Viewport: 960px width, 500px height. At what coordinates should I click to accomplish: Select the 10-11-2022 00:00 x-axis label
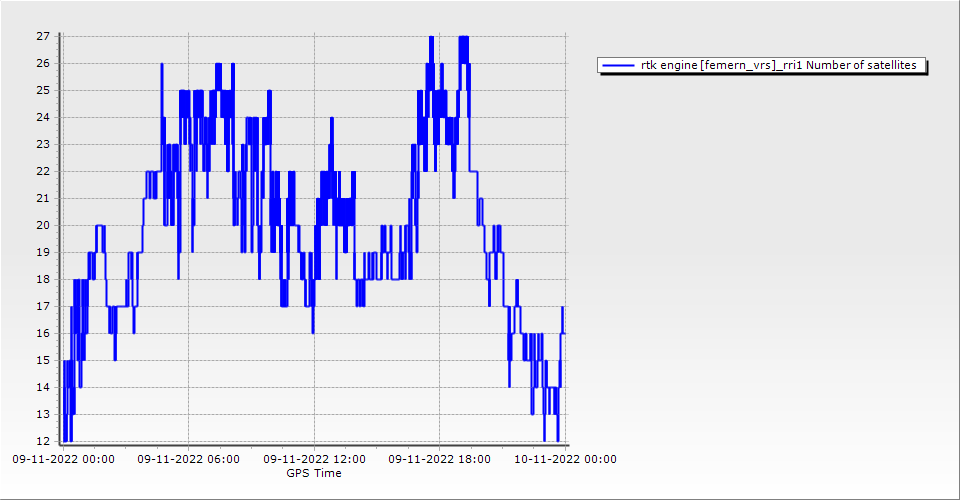[x=565, y=460]
